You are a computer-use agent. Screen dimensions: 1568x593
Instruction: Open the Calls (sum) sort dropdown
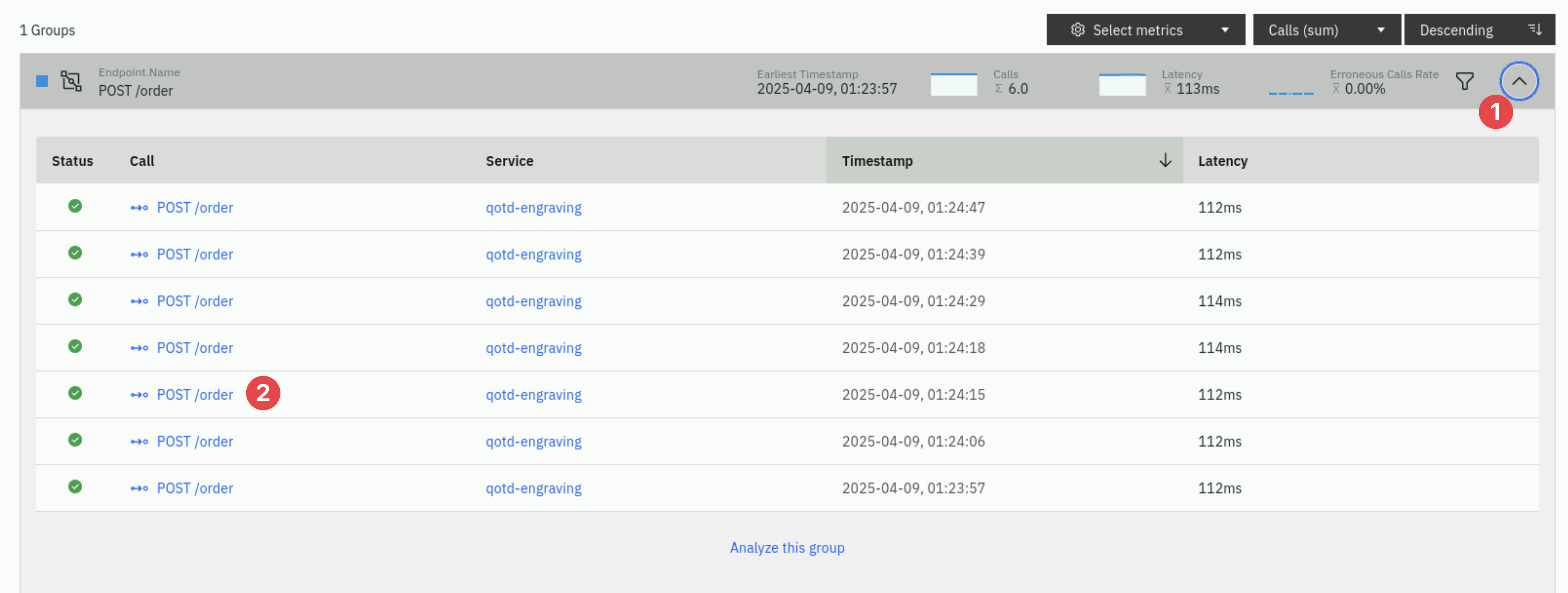tap(1326, 30)
